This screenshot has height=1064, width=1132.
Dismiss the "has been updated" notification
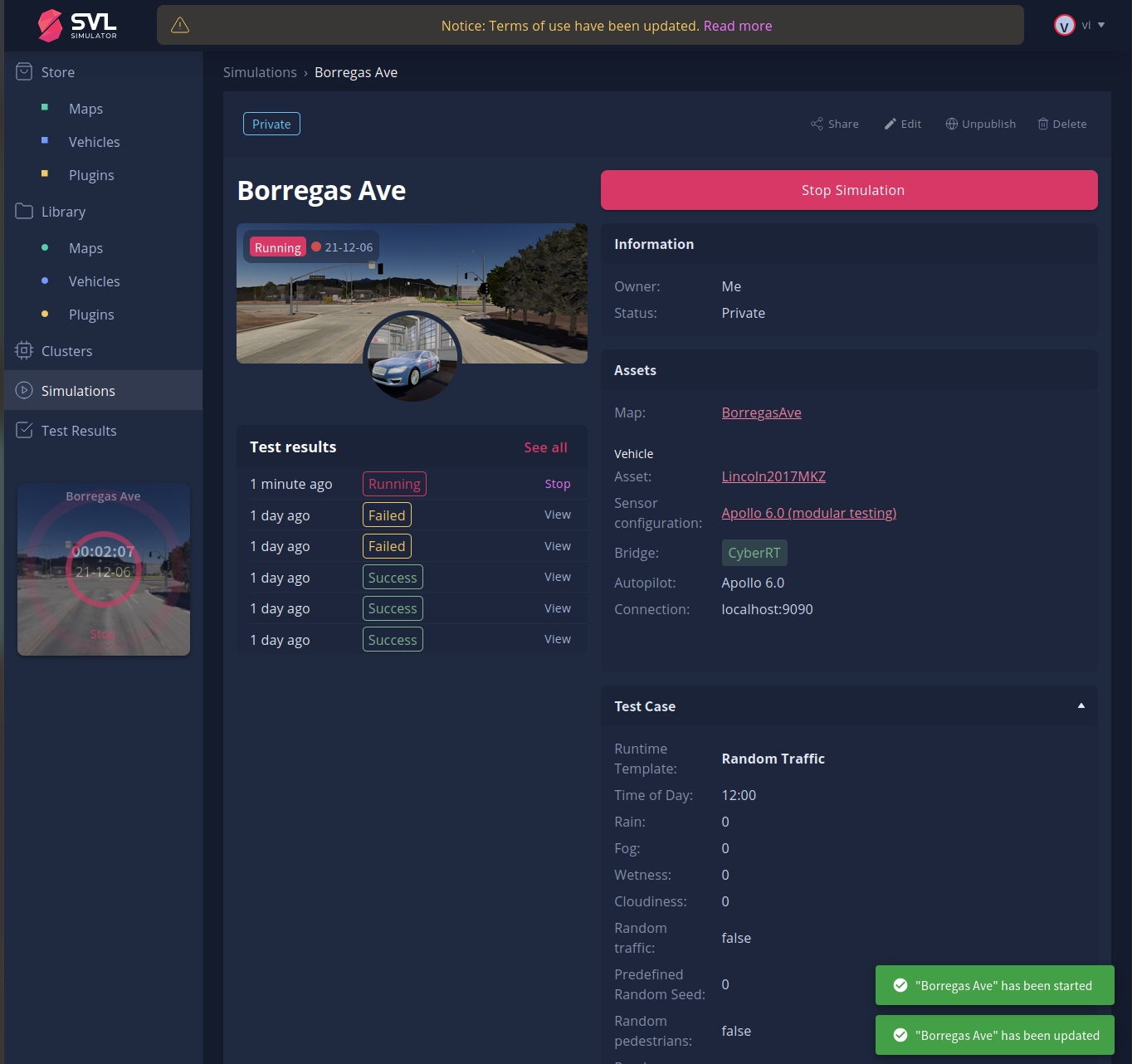[995, 1035]
